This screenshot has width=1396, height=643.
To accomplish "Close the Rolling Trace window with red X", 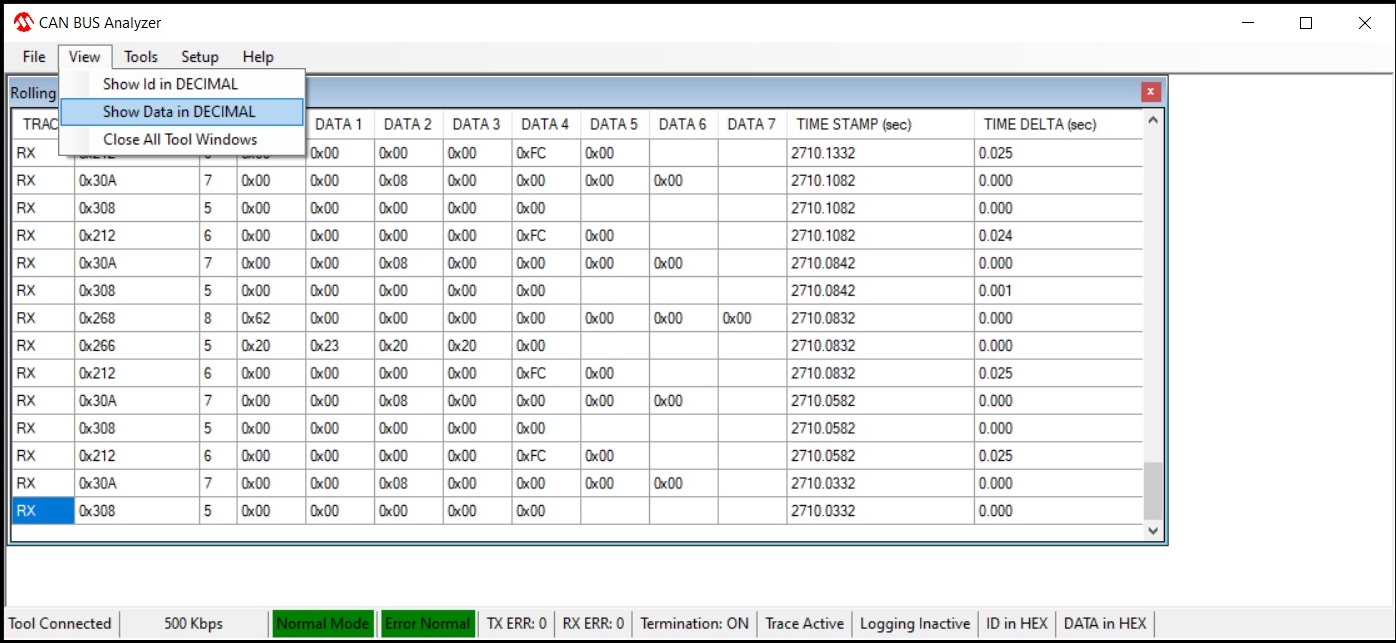I will [1150, 92].
